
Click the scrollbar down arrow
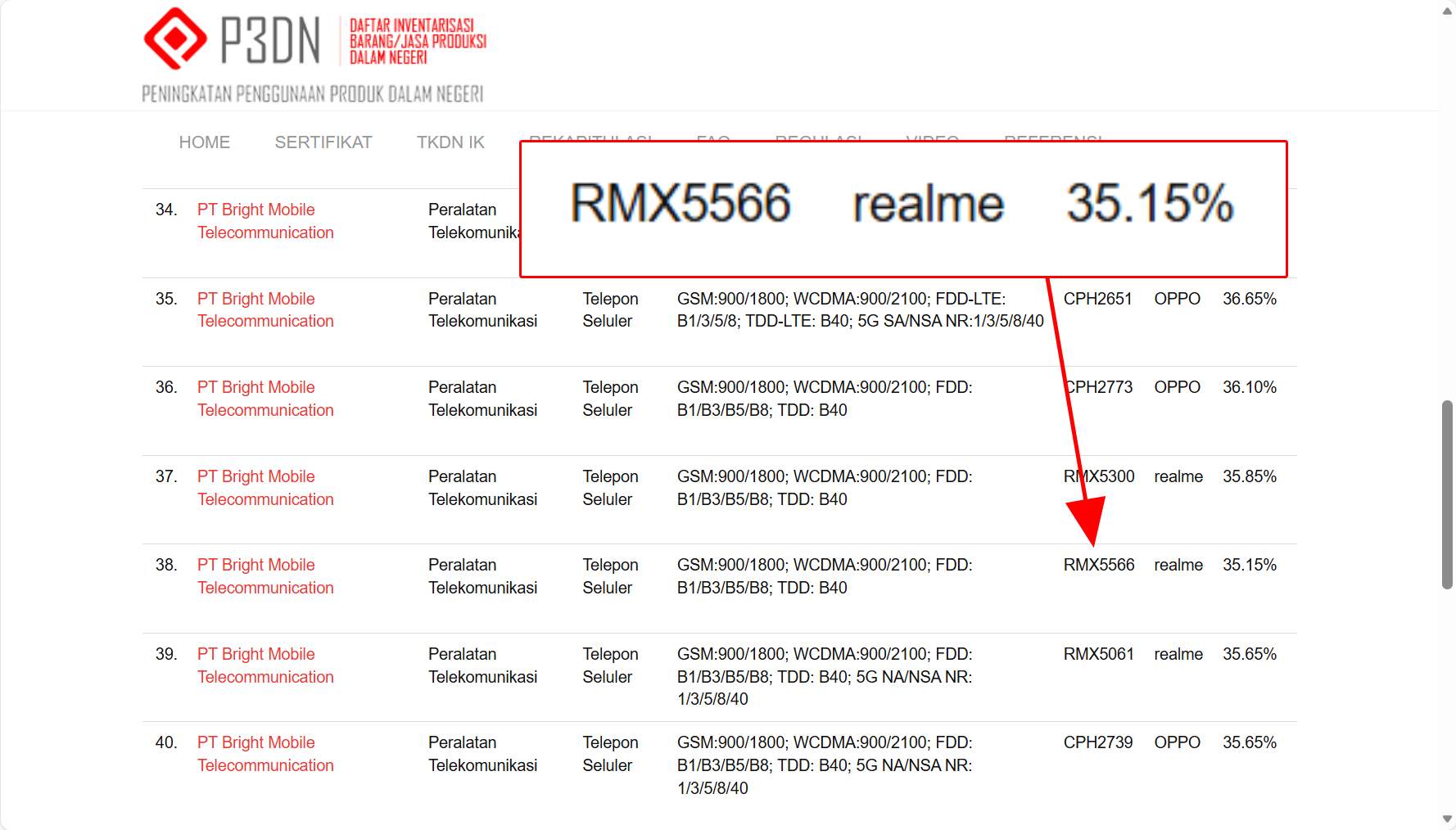[x=1447, y=819]
